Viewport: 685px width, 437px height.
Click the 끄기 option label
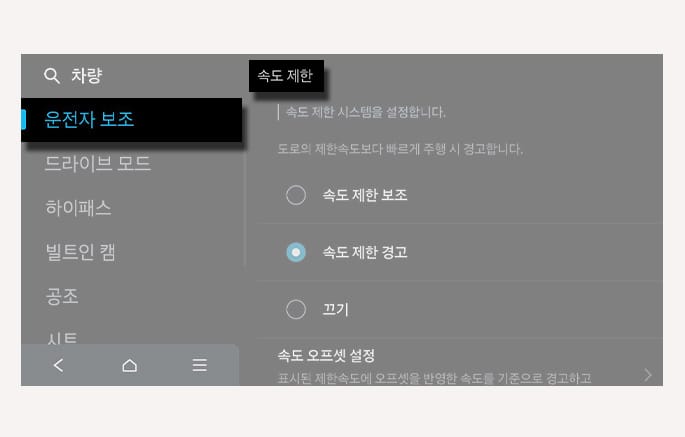(335, 309)
